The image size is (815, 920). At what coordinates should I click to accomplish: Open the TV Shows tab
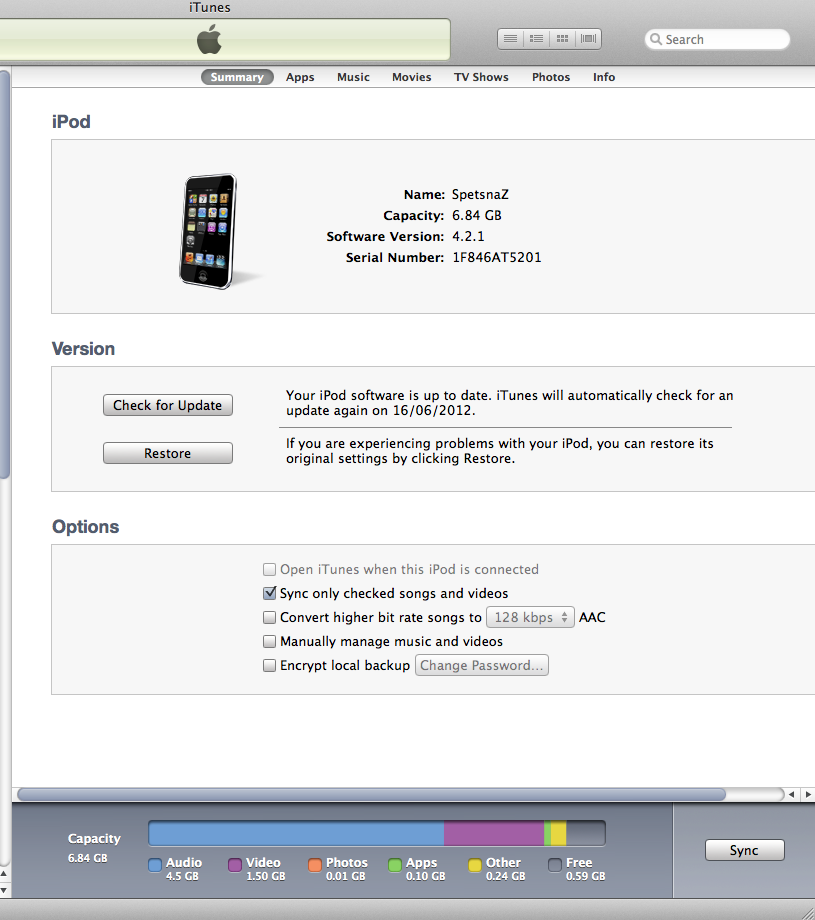pyautogui.click(x=481, y=77)
